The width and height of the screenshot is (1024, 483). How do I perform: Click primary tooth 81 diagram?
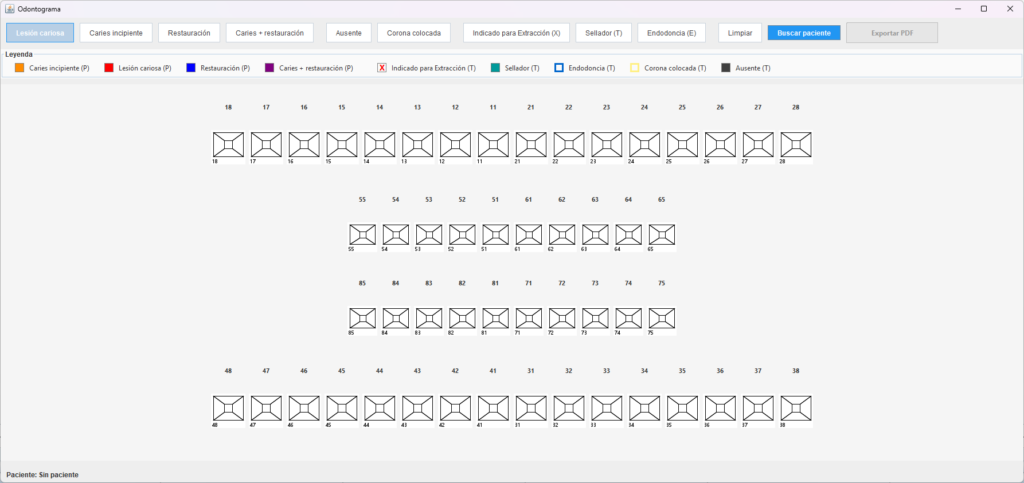tap(496, 319)
